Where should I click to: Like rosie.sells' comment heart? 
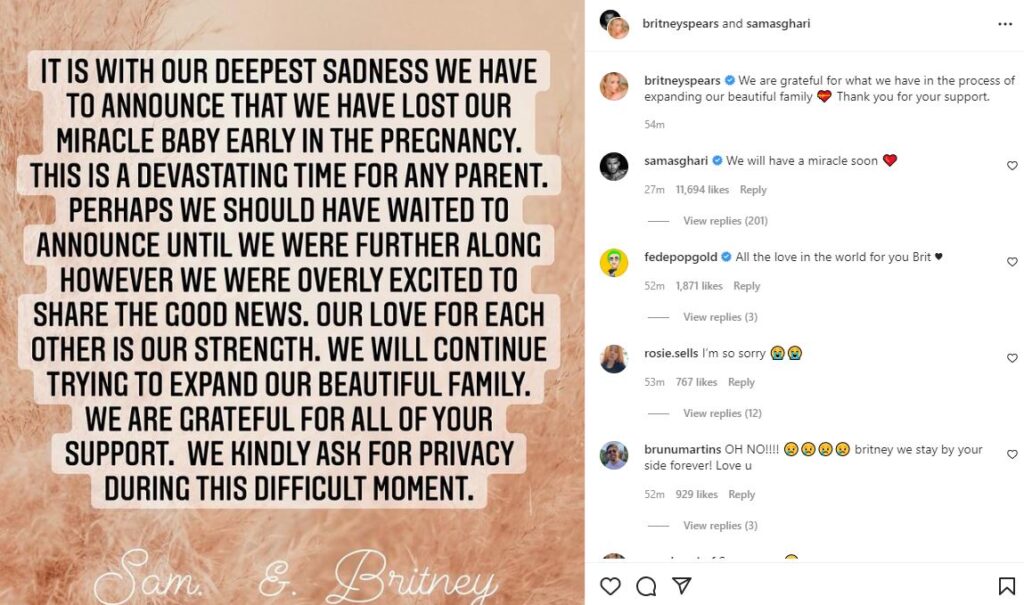pos(1012,358)
